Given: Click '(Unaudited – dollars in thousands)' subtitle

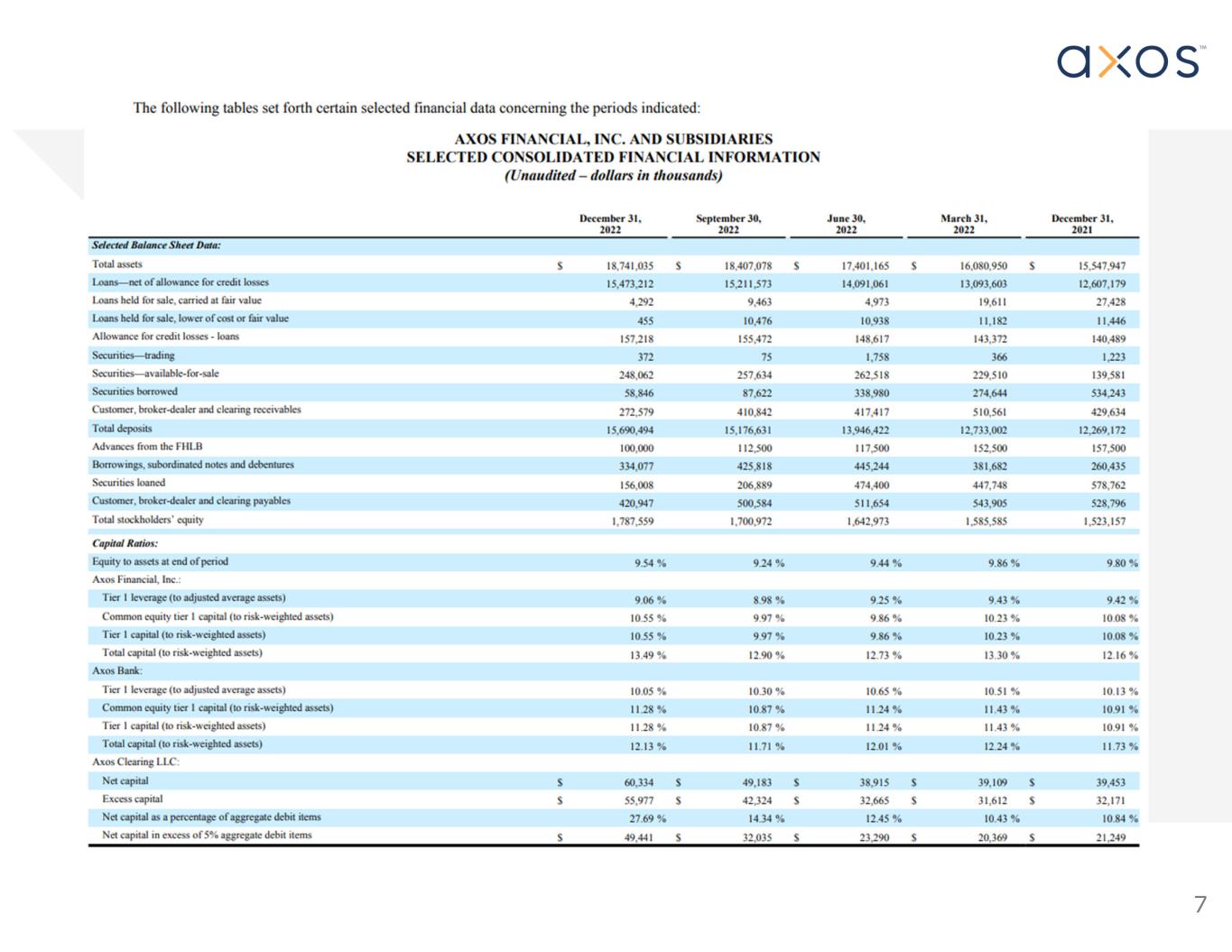Looking at the screenshot, I should (614, 175).
